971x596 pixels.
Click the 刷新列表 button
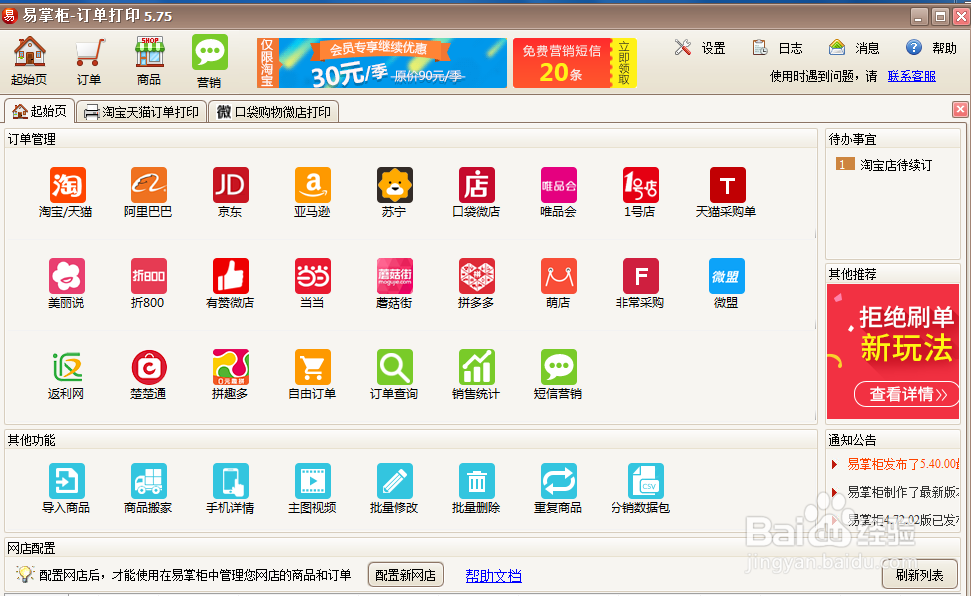pyautogui.click(x=920, y=575)
